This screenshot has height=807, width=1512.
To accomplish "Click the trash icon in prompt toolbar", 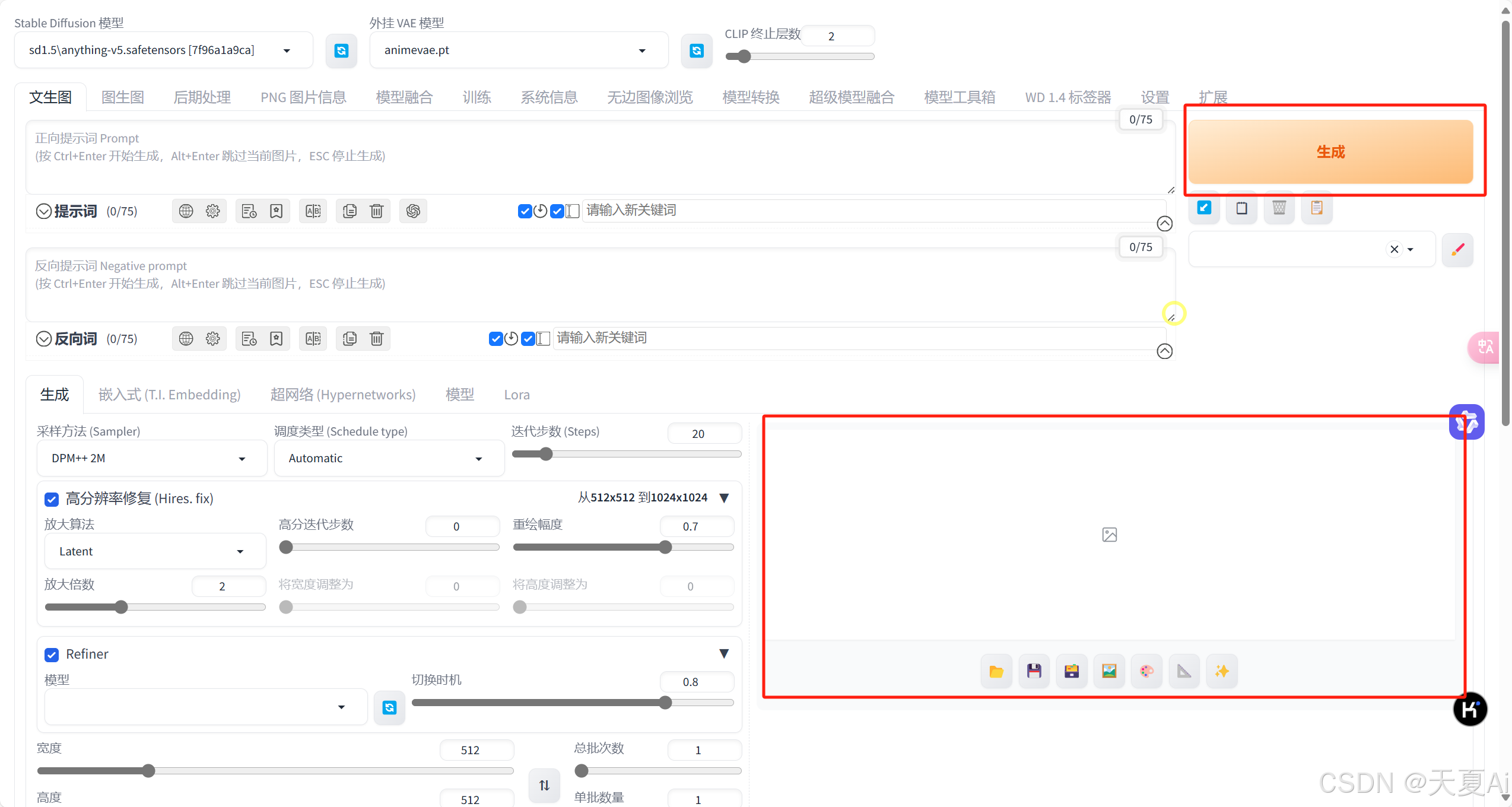I will click(377, 211).
